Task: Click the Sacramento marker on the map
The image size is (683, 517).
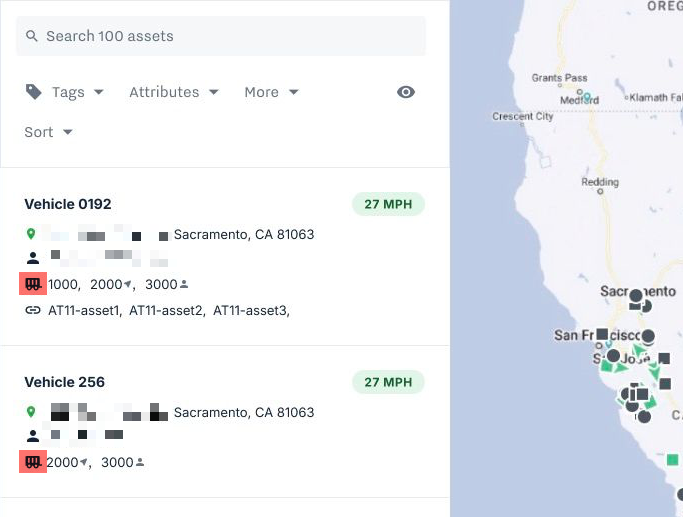Action: pos(635,296)
